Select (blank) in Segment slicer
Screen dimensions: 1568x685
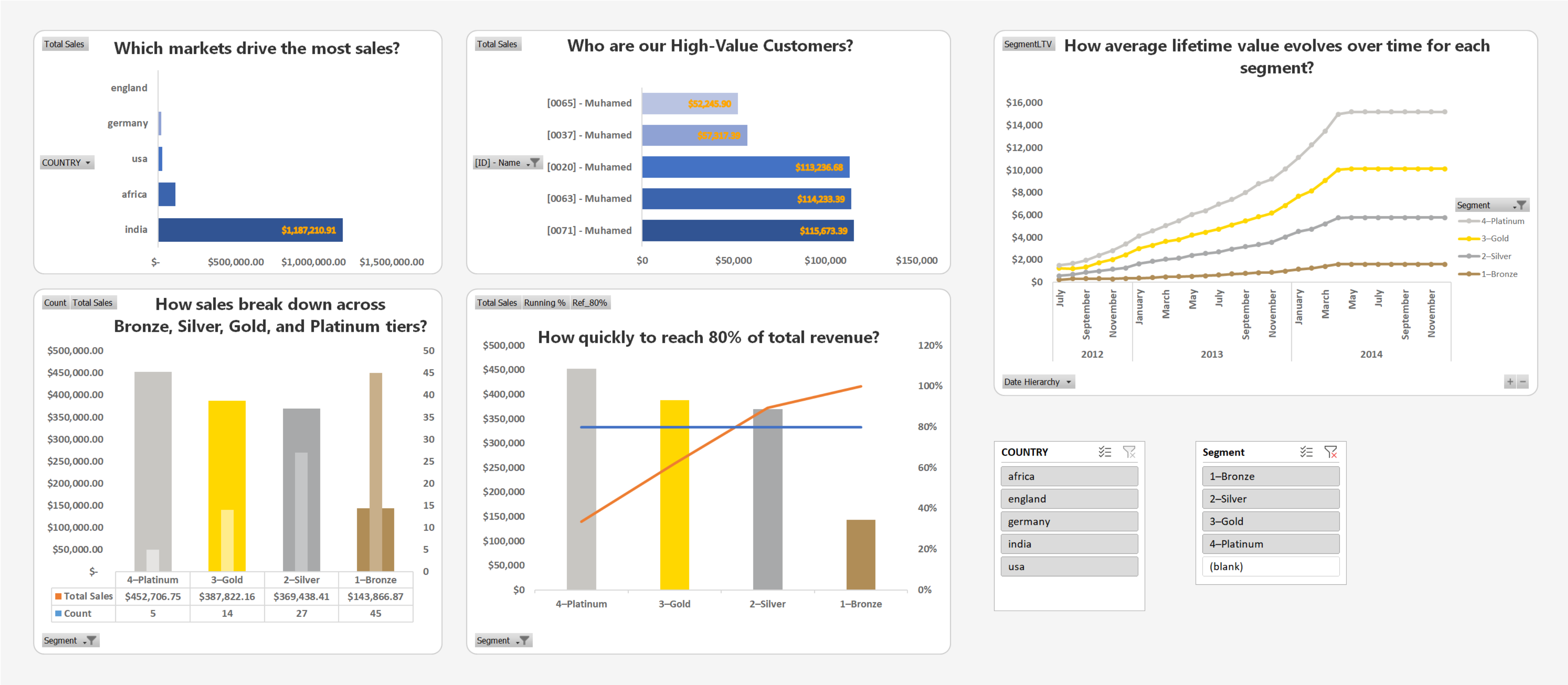coord(1270,566)
